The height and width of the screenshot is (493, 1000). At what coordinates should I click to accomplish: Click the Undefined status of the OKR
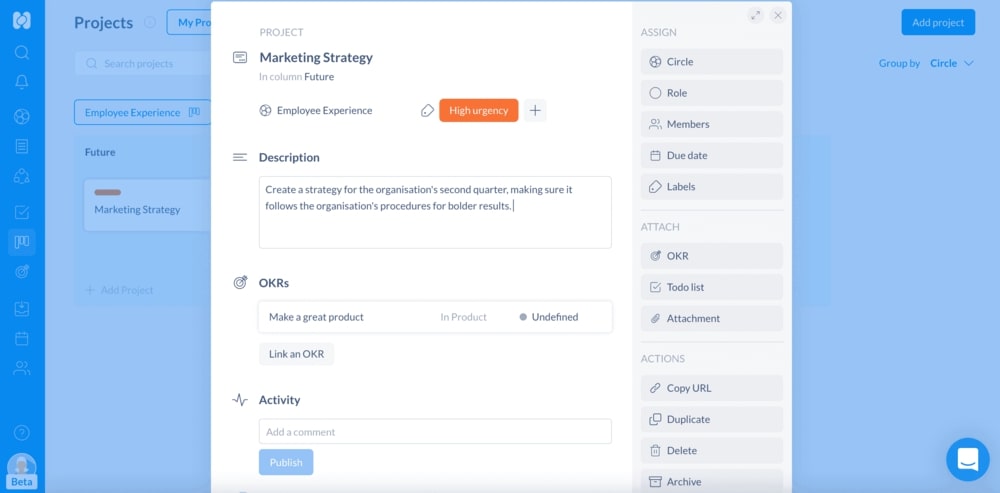(549, 317)
